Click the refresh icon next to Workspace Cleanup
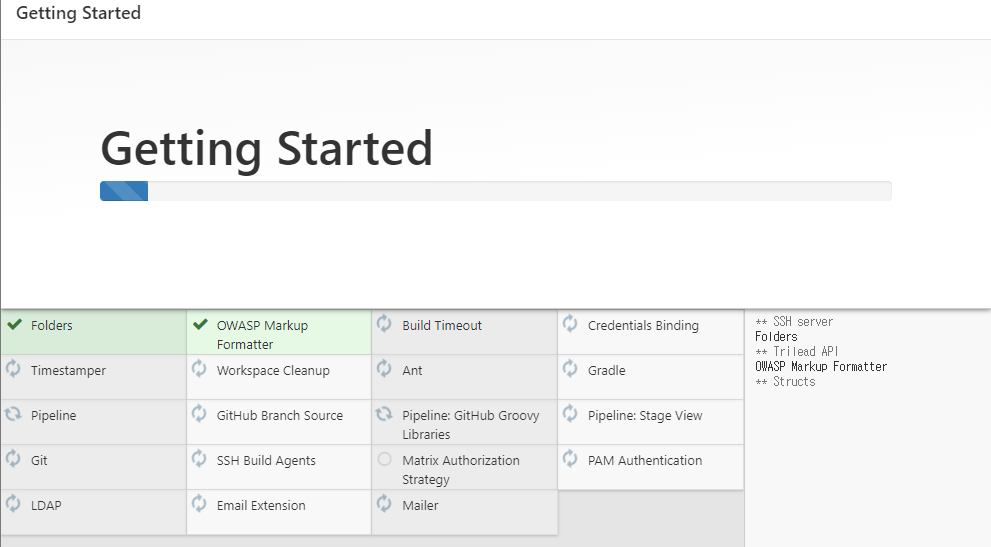Viewport: 991px width, 547px height. tap(199, 369)
